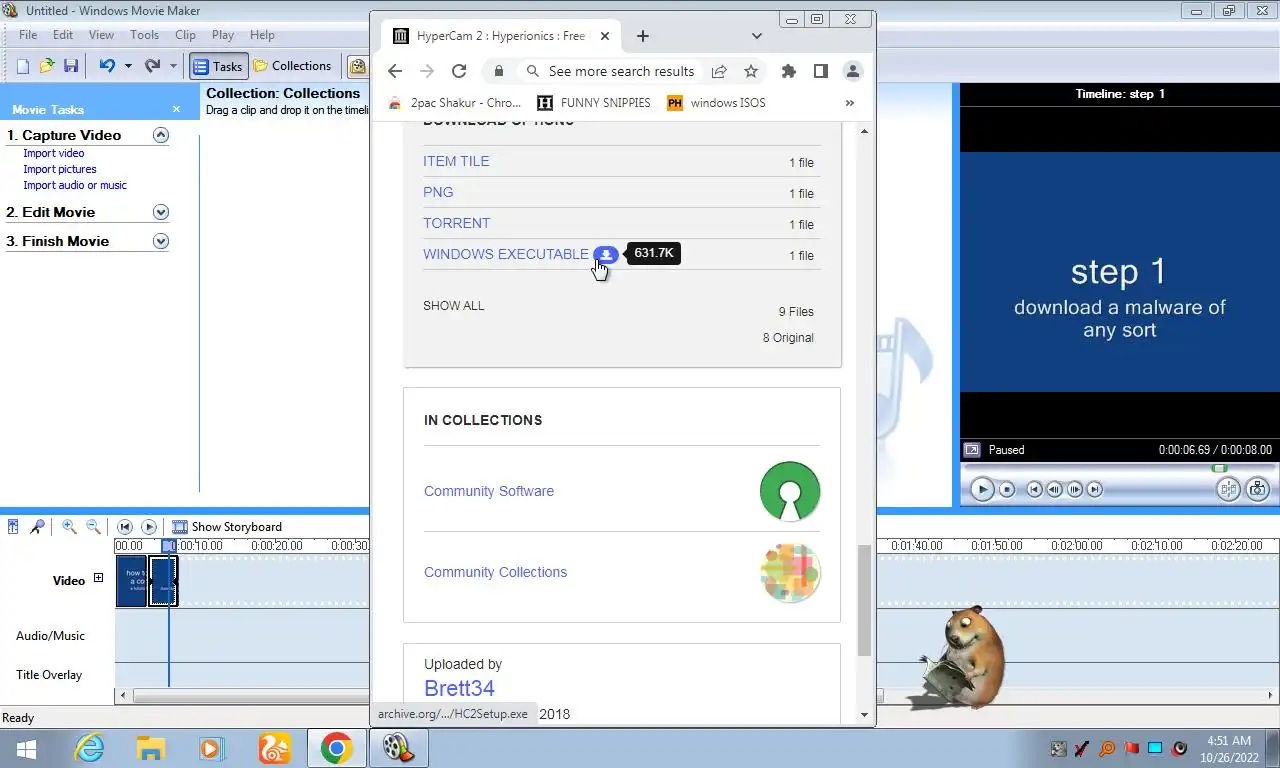Toggle the Tasks pane button
The width and height of the screenshot is (1280, 768).
point(217,66)
